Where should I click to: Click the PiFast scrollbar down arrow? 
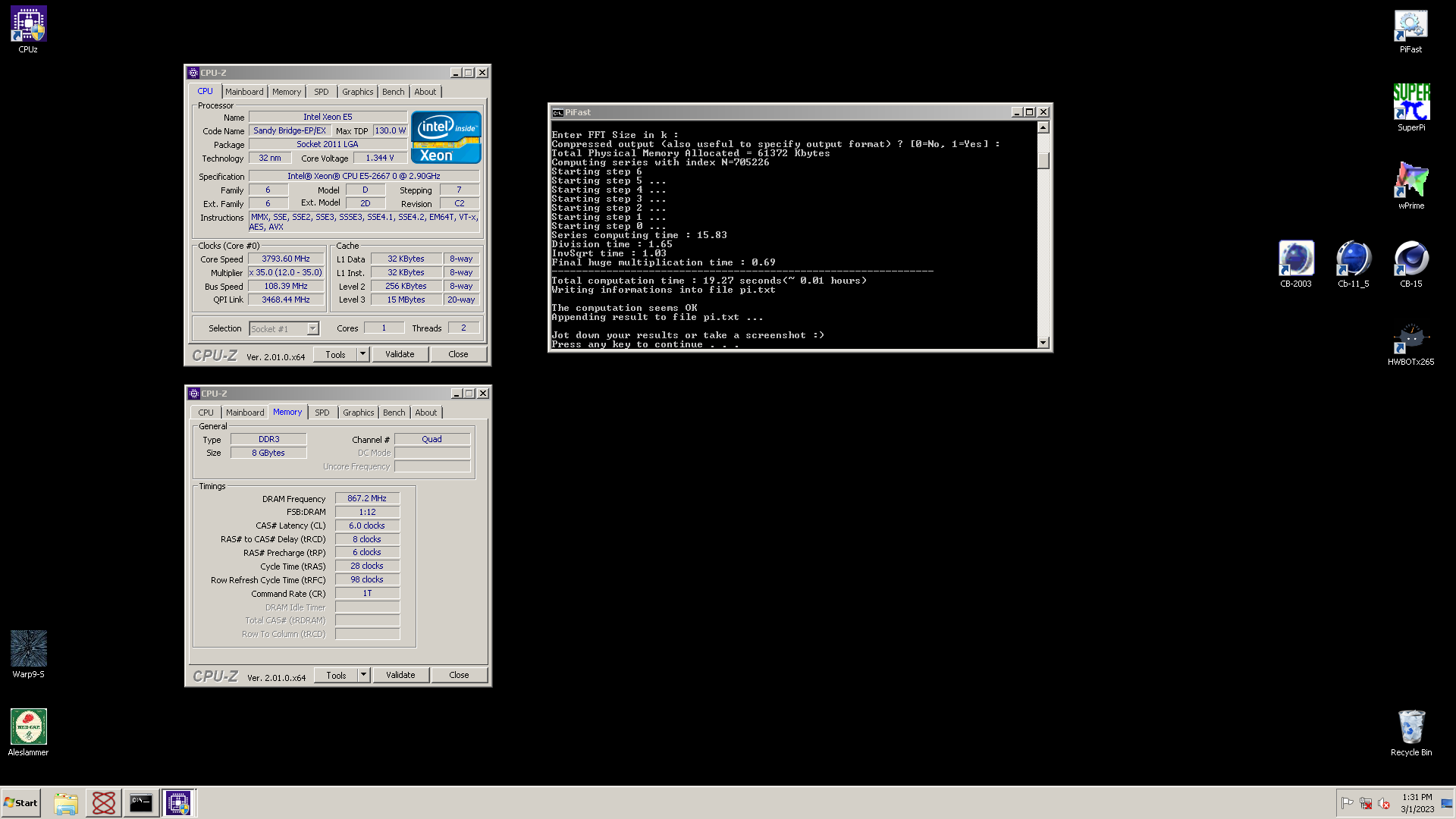pos(1043,343)
